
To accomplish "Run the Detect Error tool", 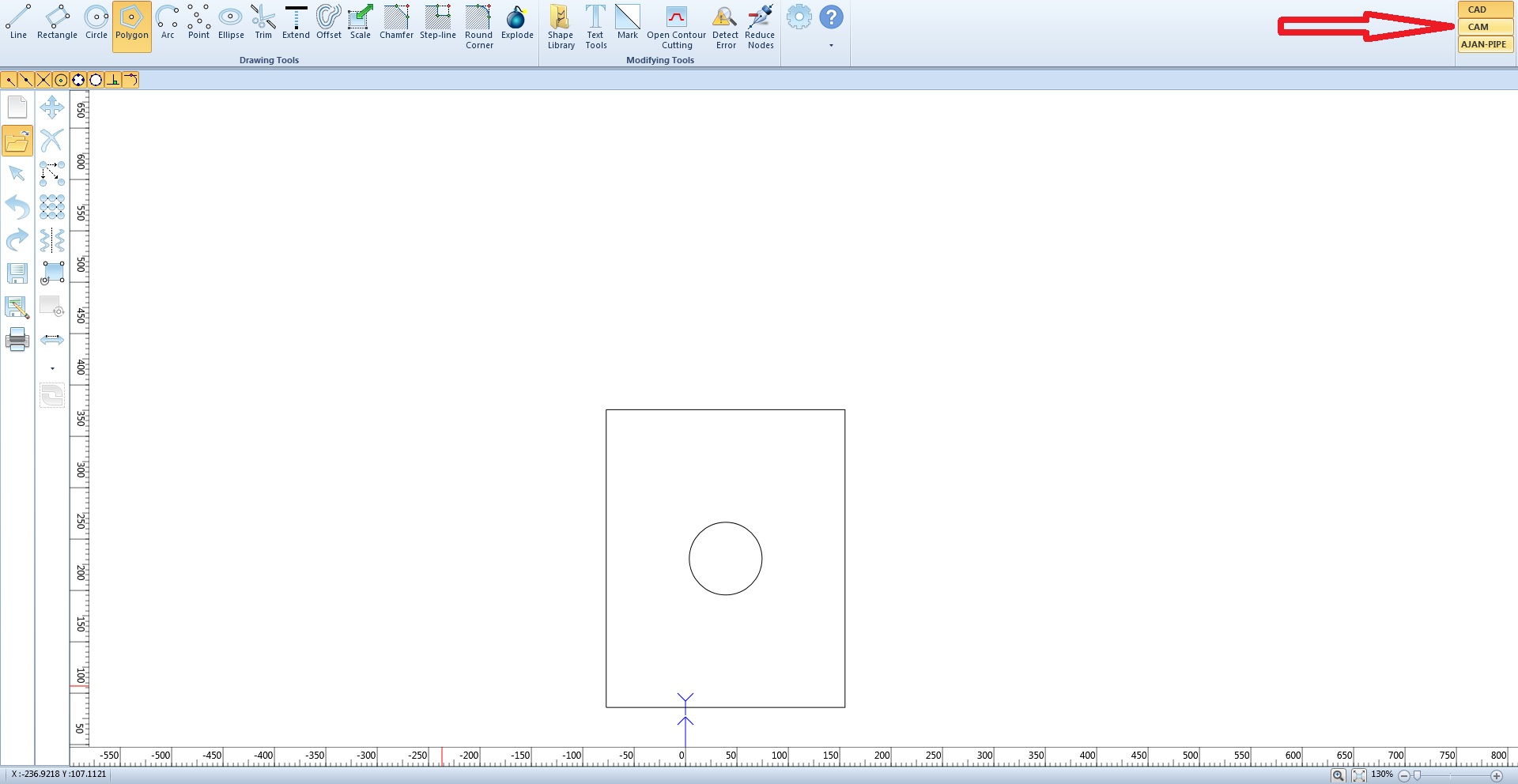I will (725, 27).
